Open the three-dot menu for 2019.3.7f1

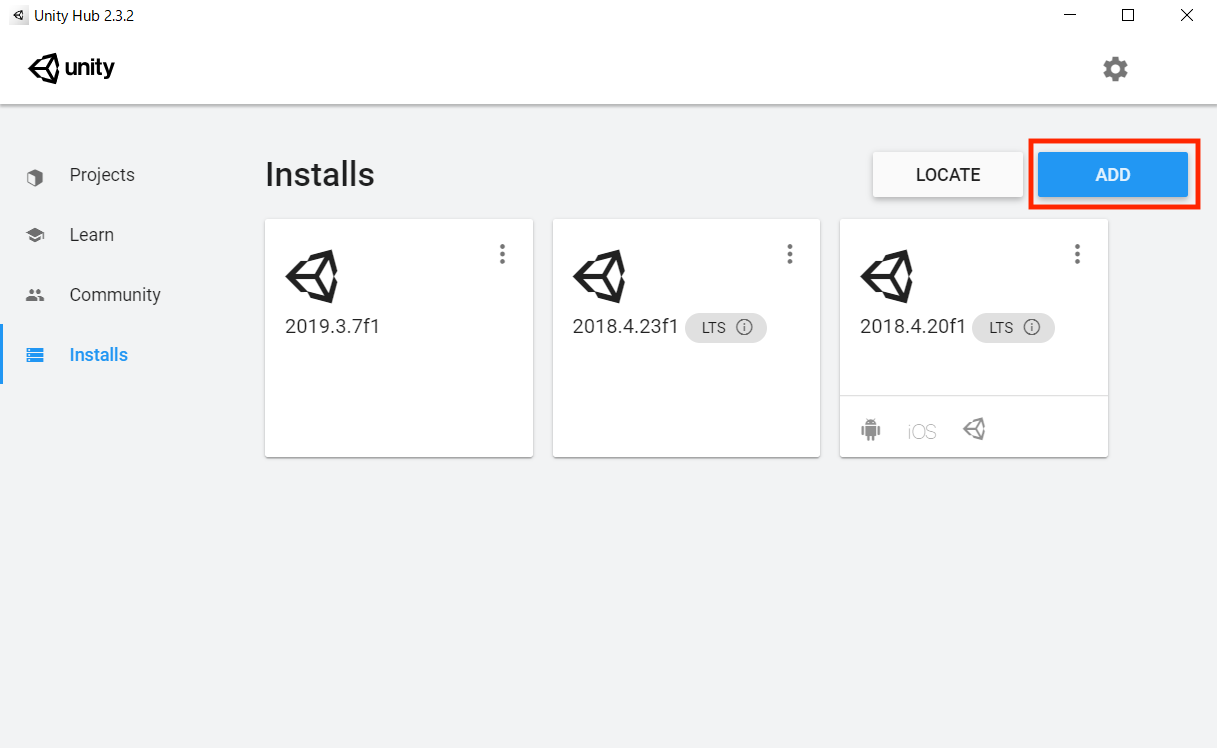(x=502, y=254)
